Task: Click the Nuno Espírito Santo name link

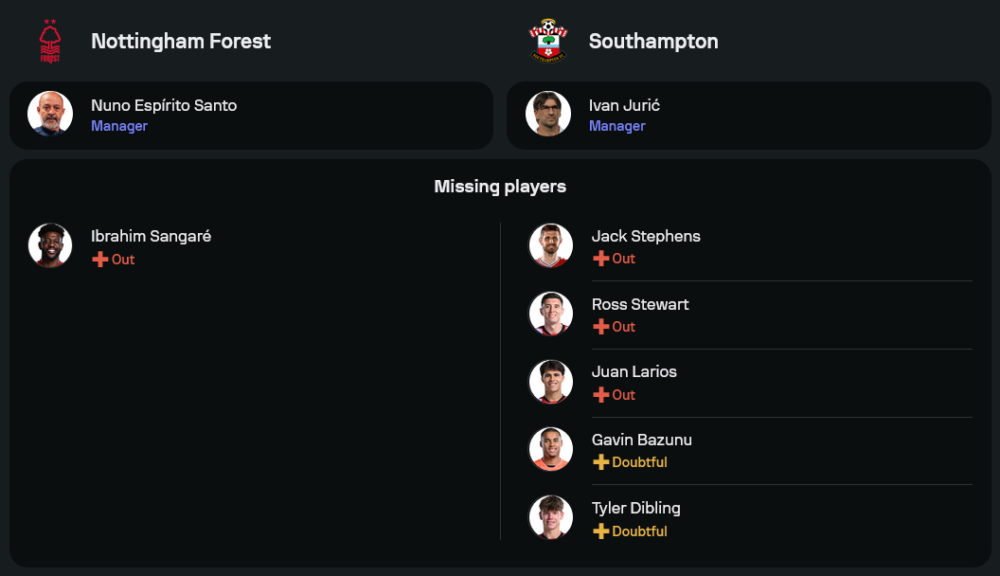Action: (x=164, y=105)
